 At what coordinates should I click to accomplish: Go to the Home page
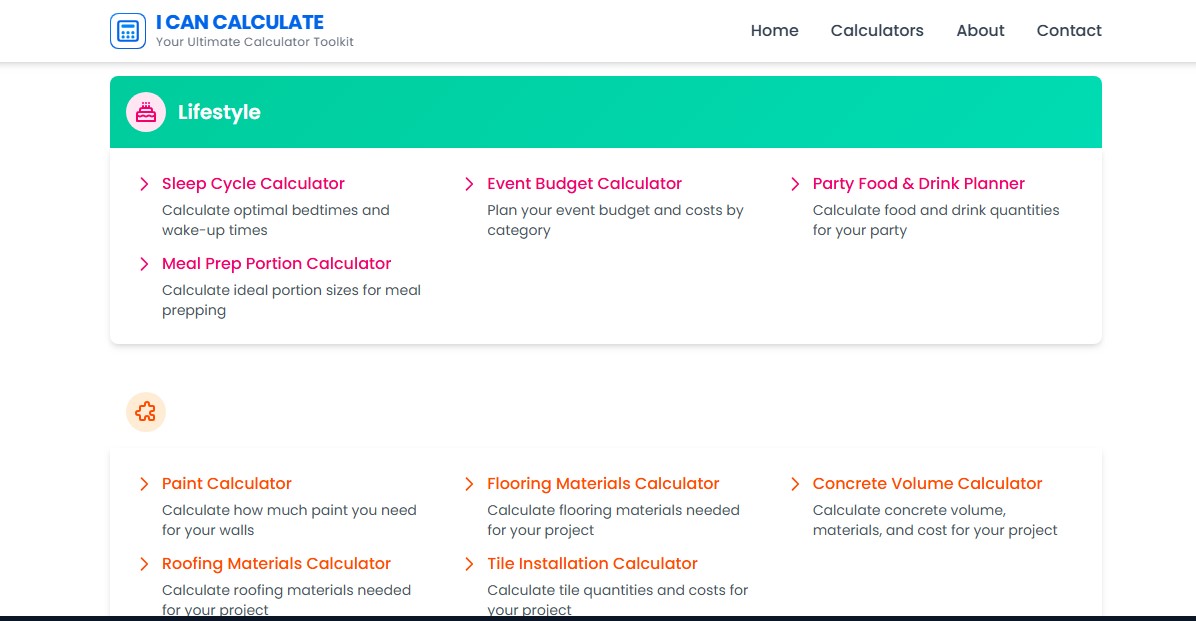click(774, 30)
